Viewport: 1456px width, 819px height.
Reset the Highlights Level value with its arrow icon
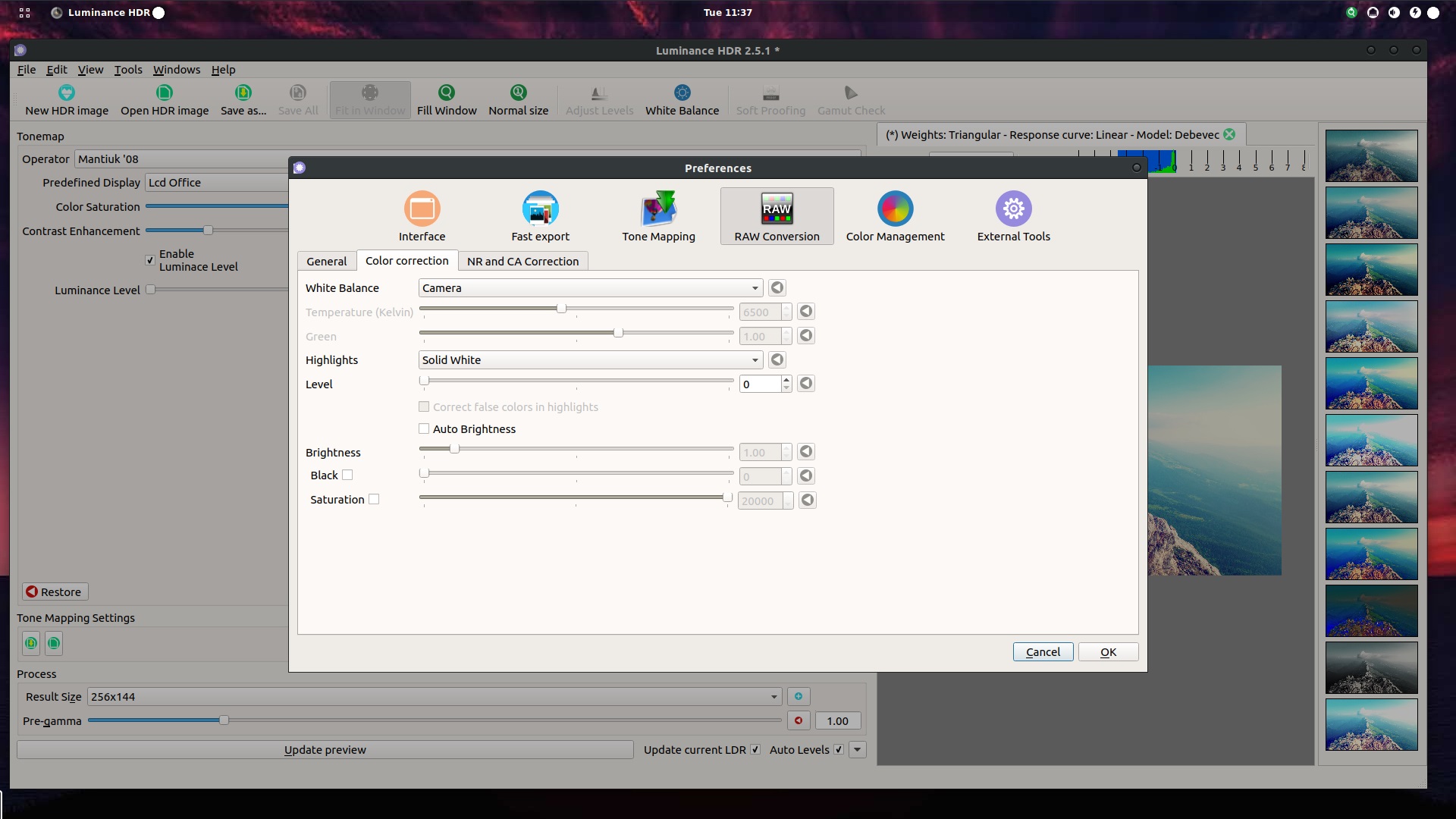click(806, 384)
